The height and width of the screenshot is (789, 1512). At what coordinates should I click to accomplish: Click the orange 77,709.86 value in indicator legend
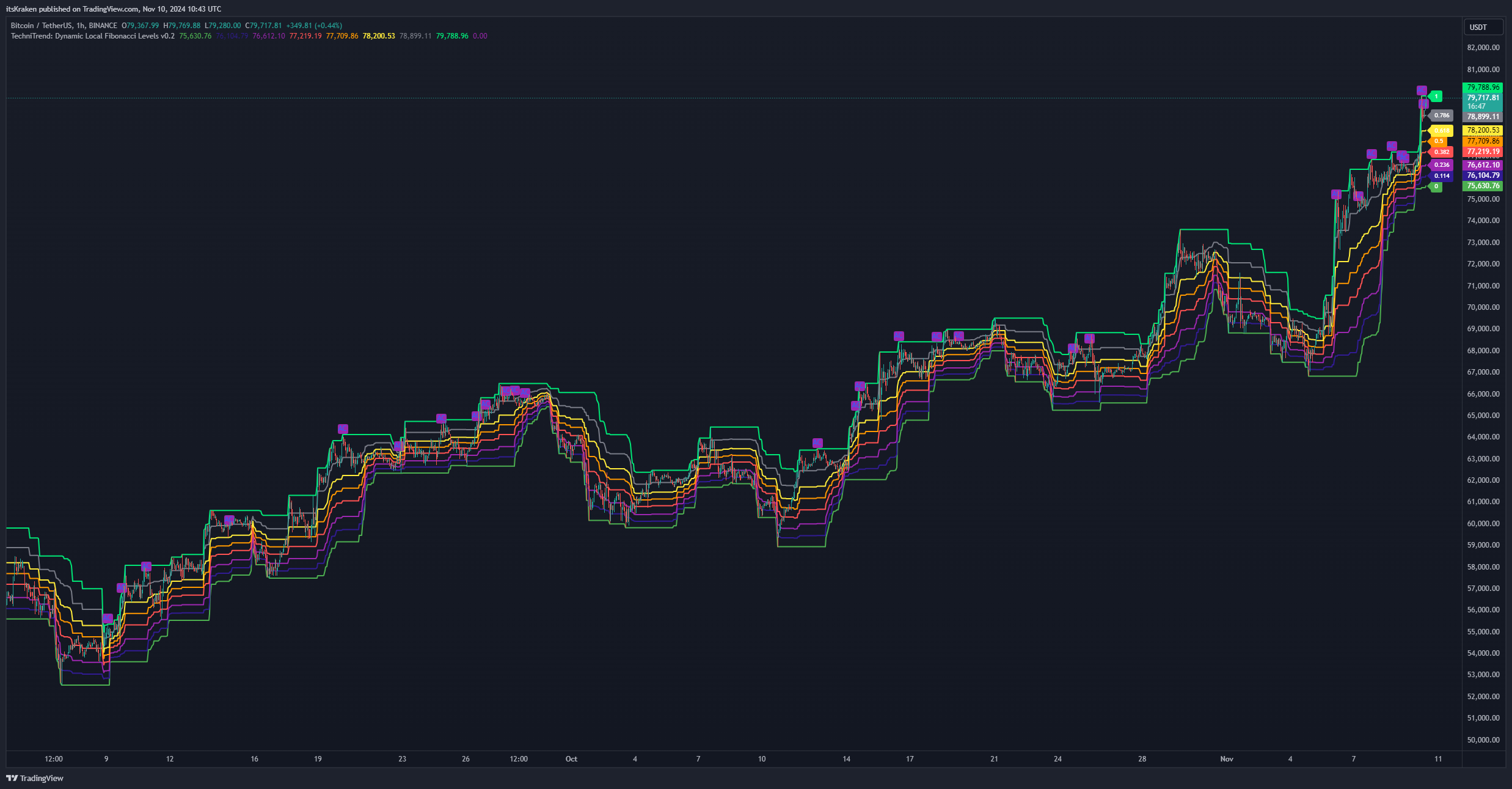tap(342, 36)
